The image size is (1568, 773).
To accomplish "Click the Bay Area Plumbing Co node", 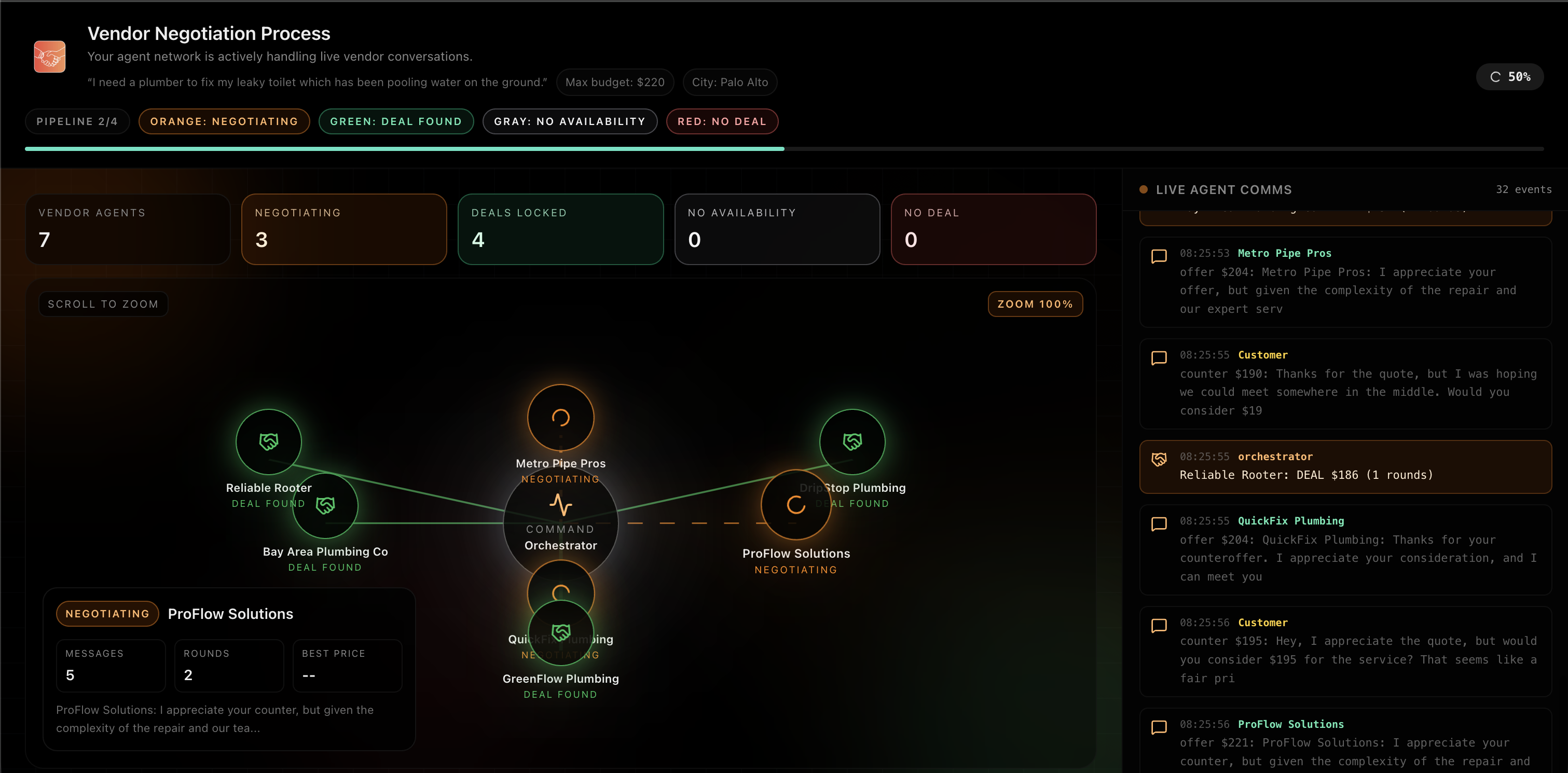I will [326, 506].
